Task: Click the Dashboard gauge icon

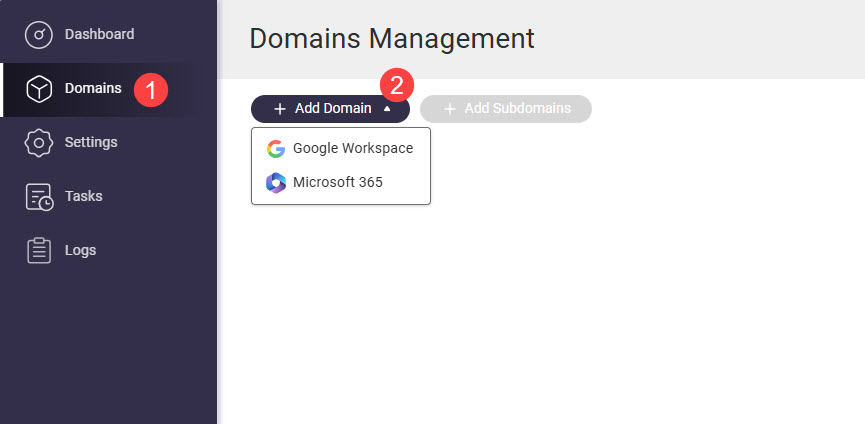Action: click(39, 35)
